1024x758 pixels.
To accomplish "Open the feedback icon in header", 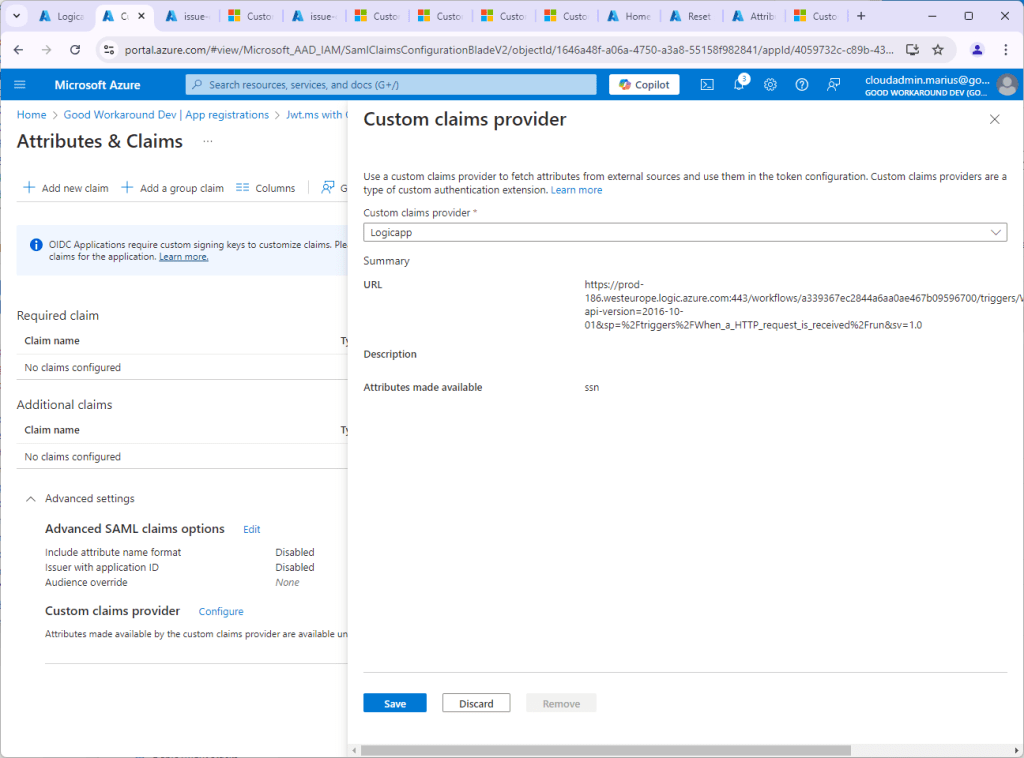I will tap(833, 85).
